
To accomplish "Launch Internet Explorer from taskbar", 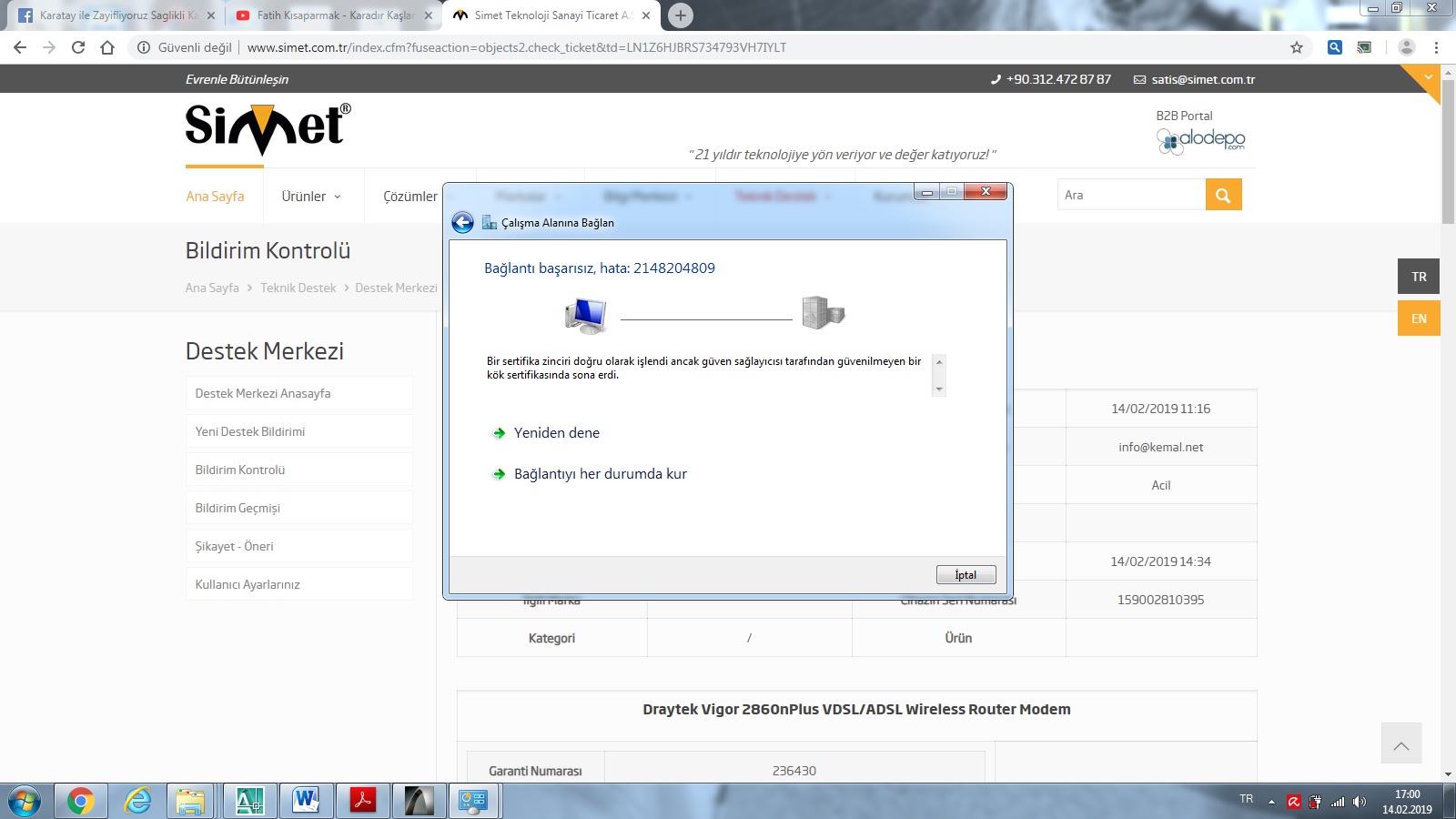I will [x=137, y=801].
